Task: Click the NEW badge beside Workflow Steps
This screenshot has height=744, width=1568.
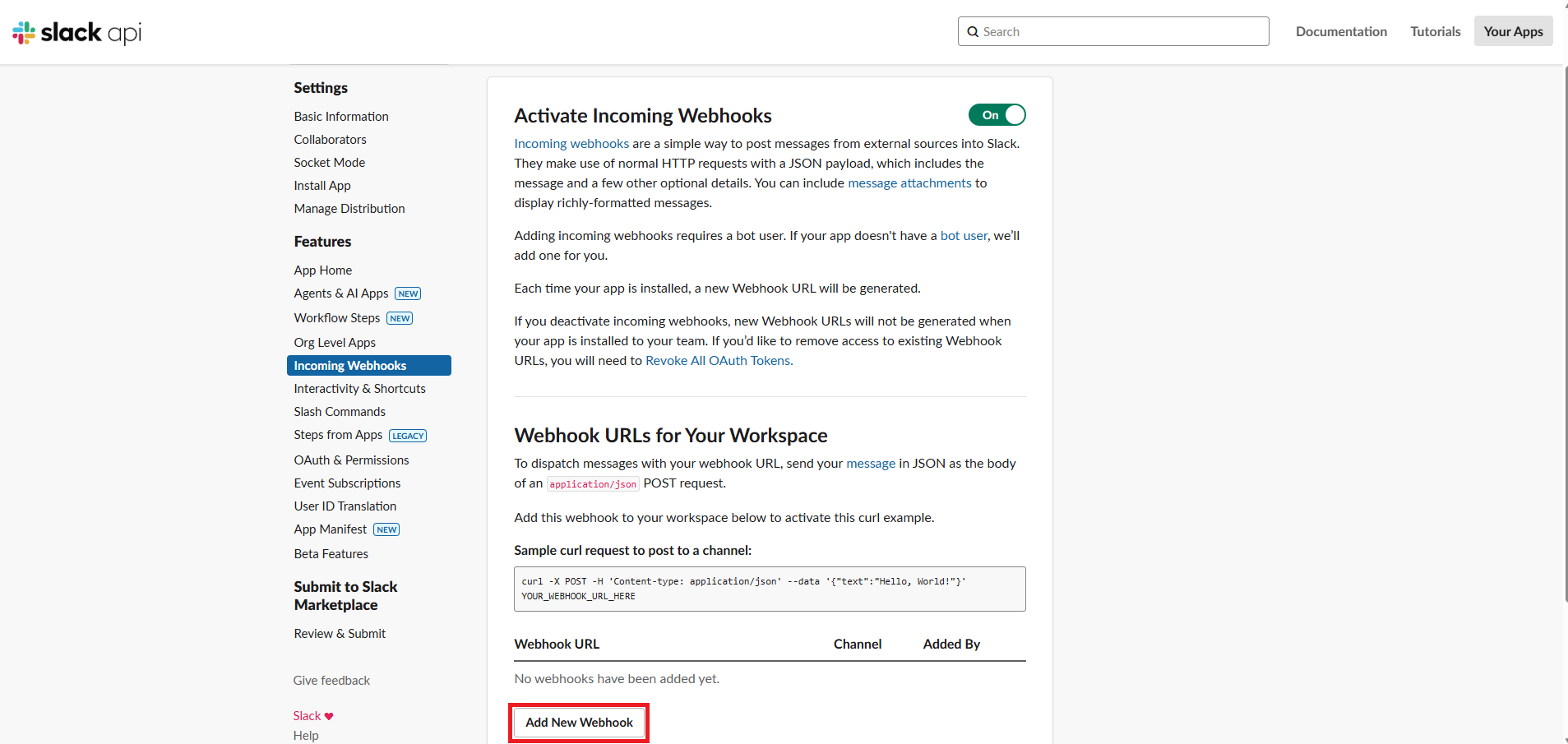Action: (400, 318)
